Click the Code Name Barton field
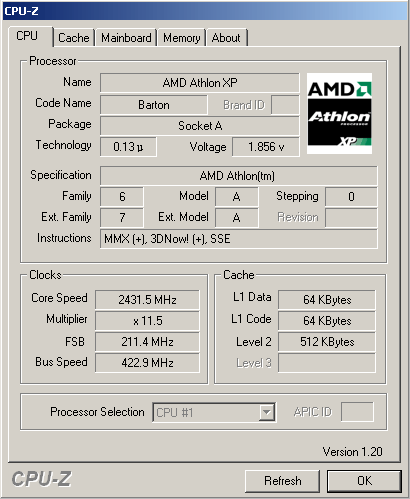Viewport: 410px width, 499px height. pos(154,105)
